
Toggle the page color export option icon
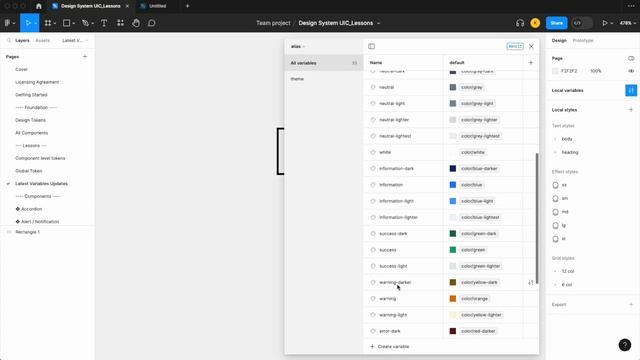pyautogui.click(x=631, y=58)
